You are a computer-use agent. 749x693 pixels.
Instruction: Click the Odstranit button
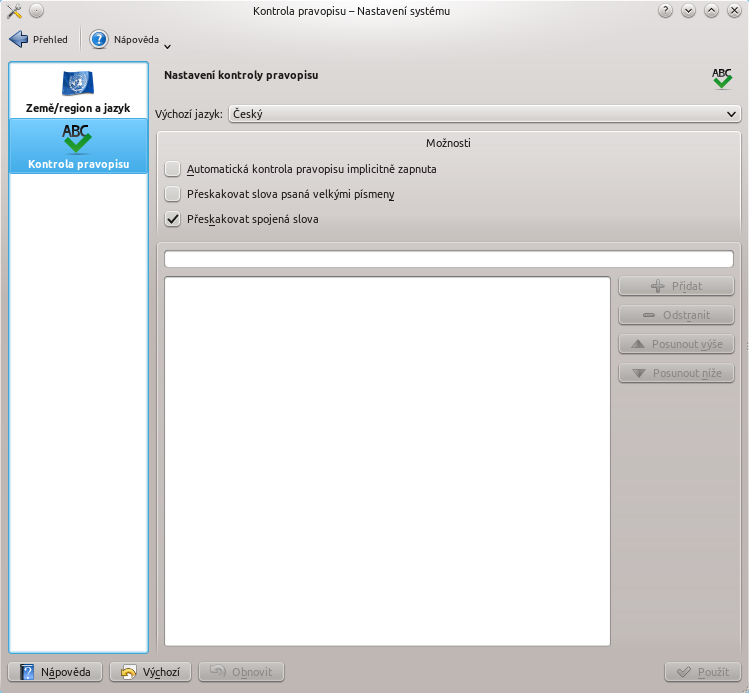[676, 315]
